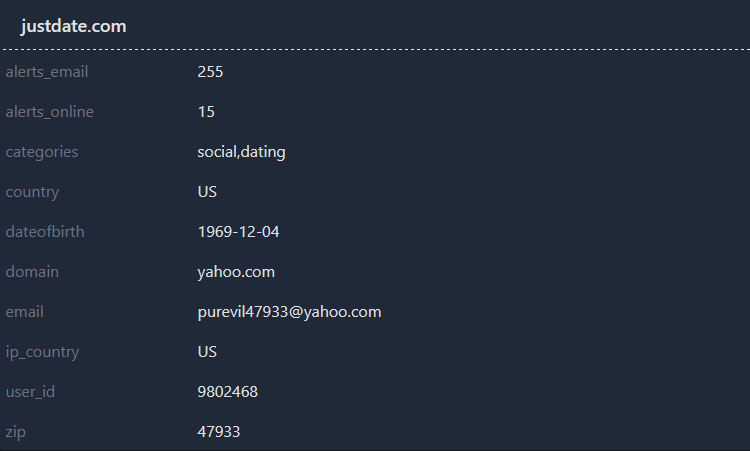
Task: Click the domain value yahoo.com
Action: point(236,272)
